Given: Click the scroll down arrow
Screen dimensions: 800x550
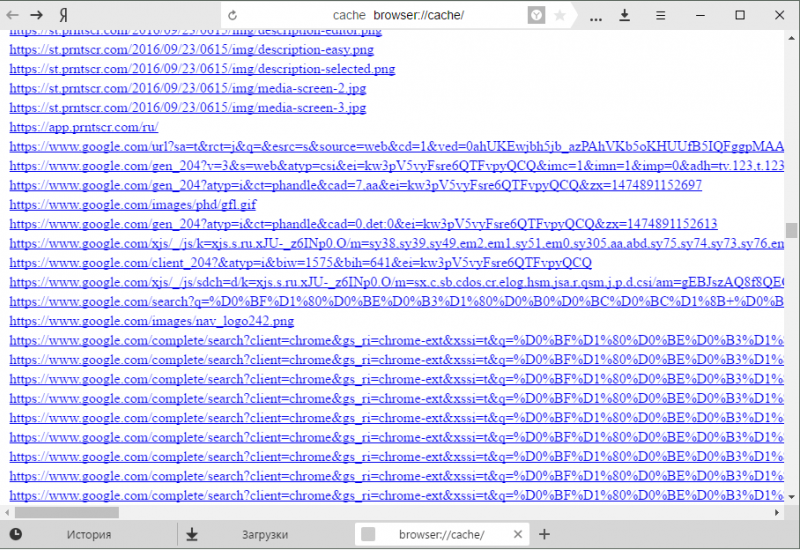Looking at the screenshot, I should (x=791, y=496).
